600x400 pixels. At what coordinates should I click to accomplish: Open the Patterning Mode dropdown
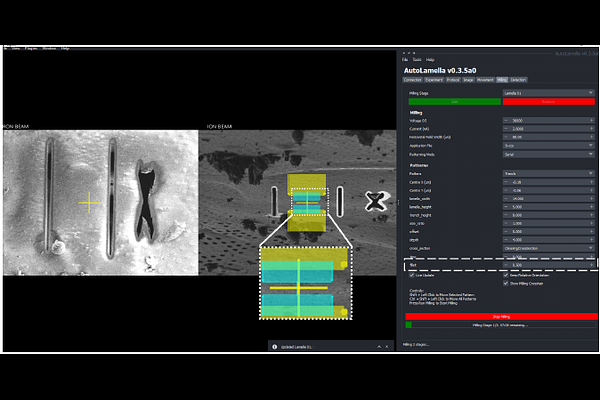548,154
